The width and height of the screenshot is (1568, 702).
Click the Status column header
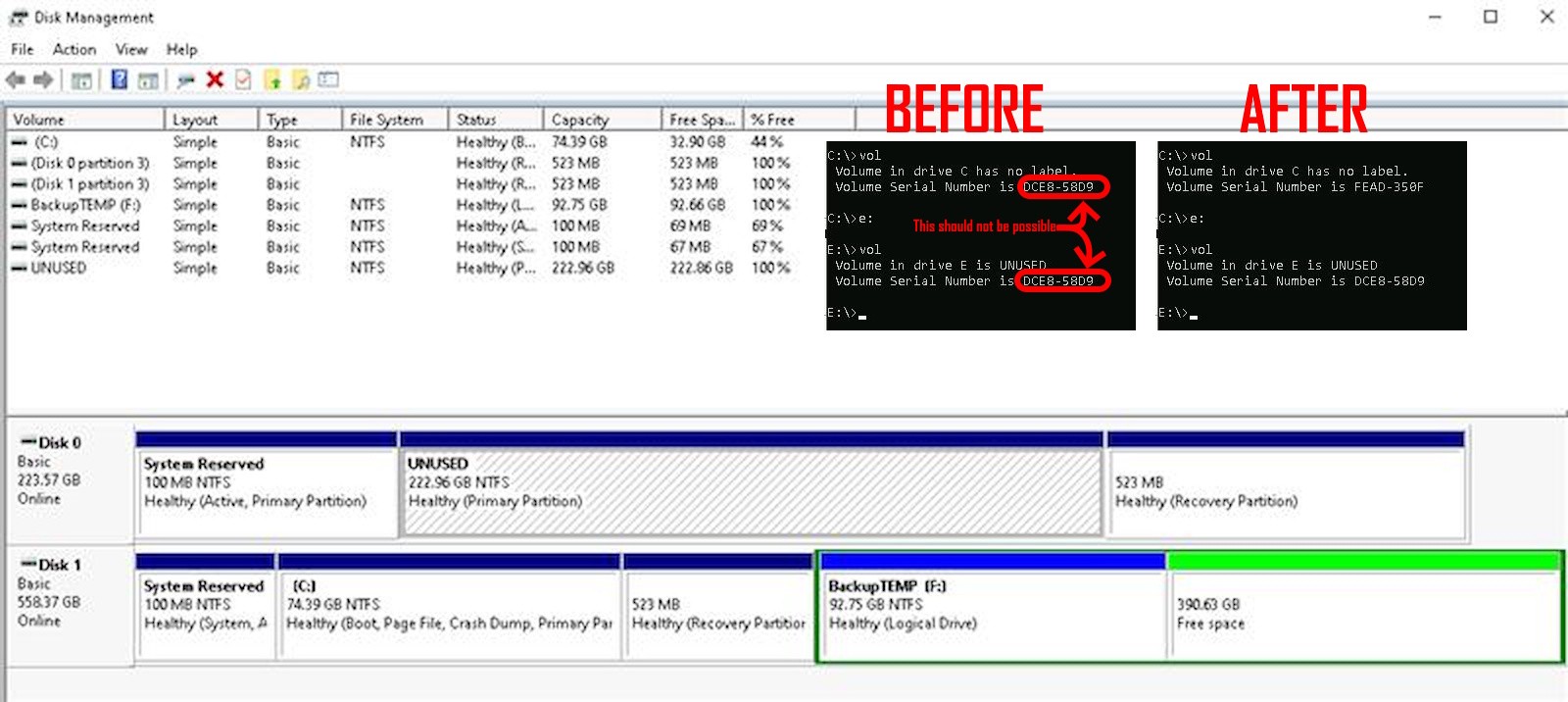point(476,120)
